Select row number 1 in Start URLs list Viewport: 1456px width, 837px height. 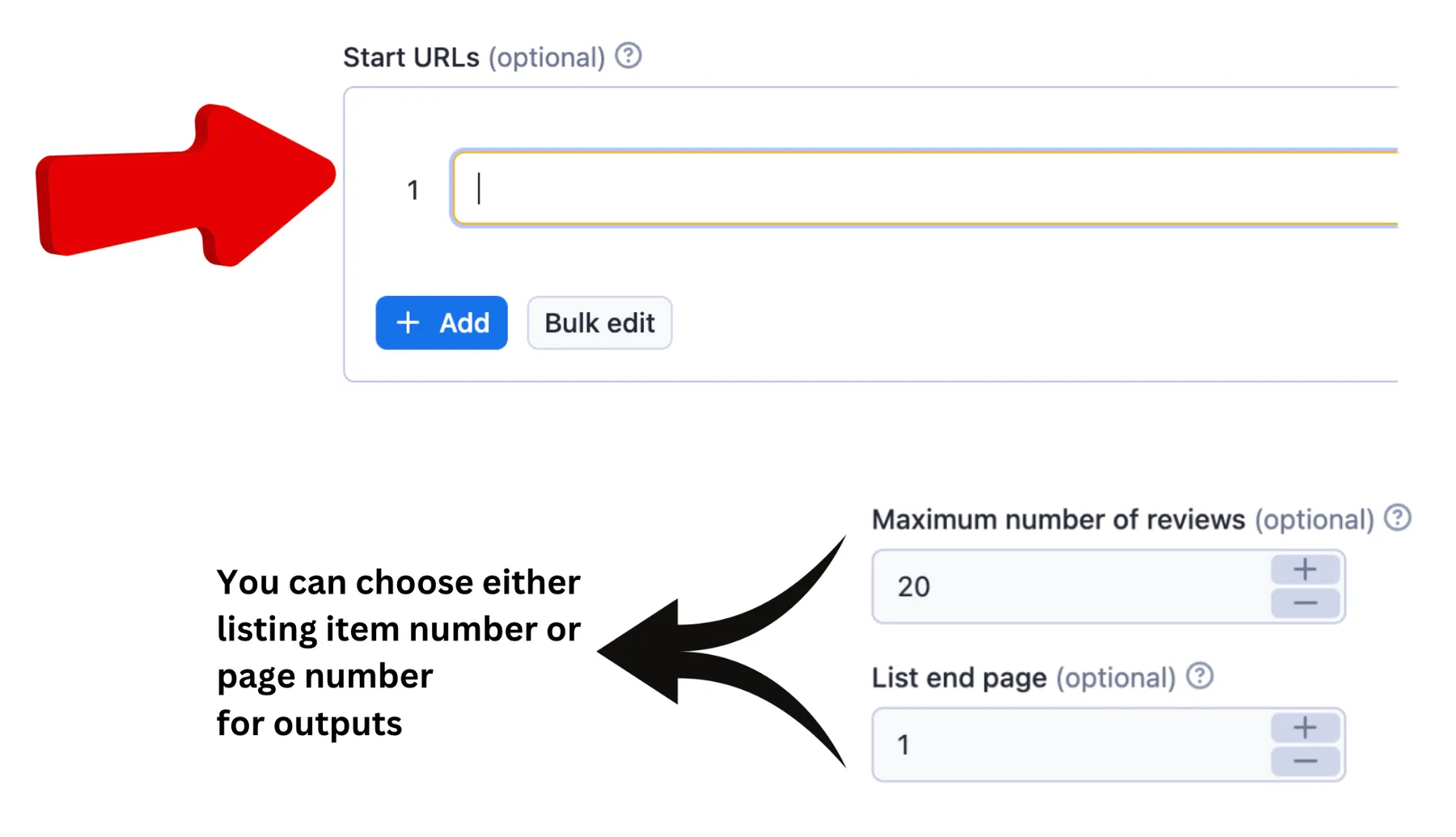tap(413, 190)
